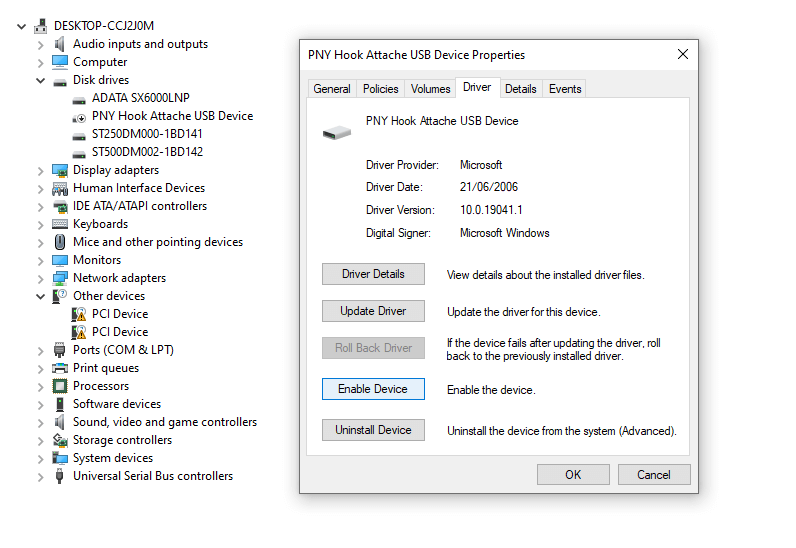Select the System devices label
This screenshot has height=548, width=796.
point(113,458)
